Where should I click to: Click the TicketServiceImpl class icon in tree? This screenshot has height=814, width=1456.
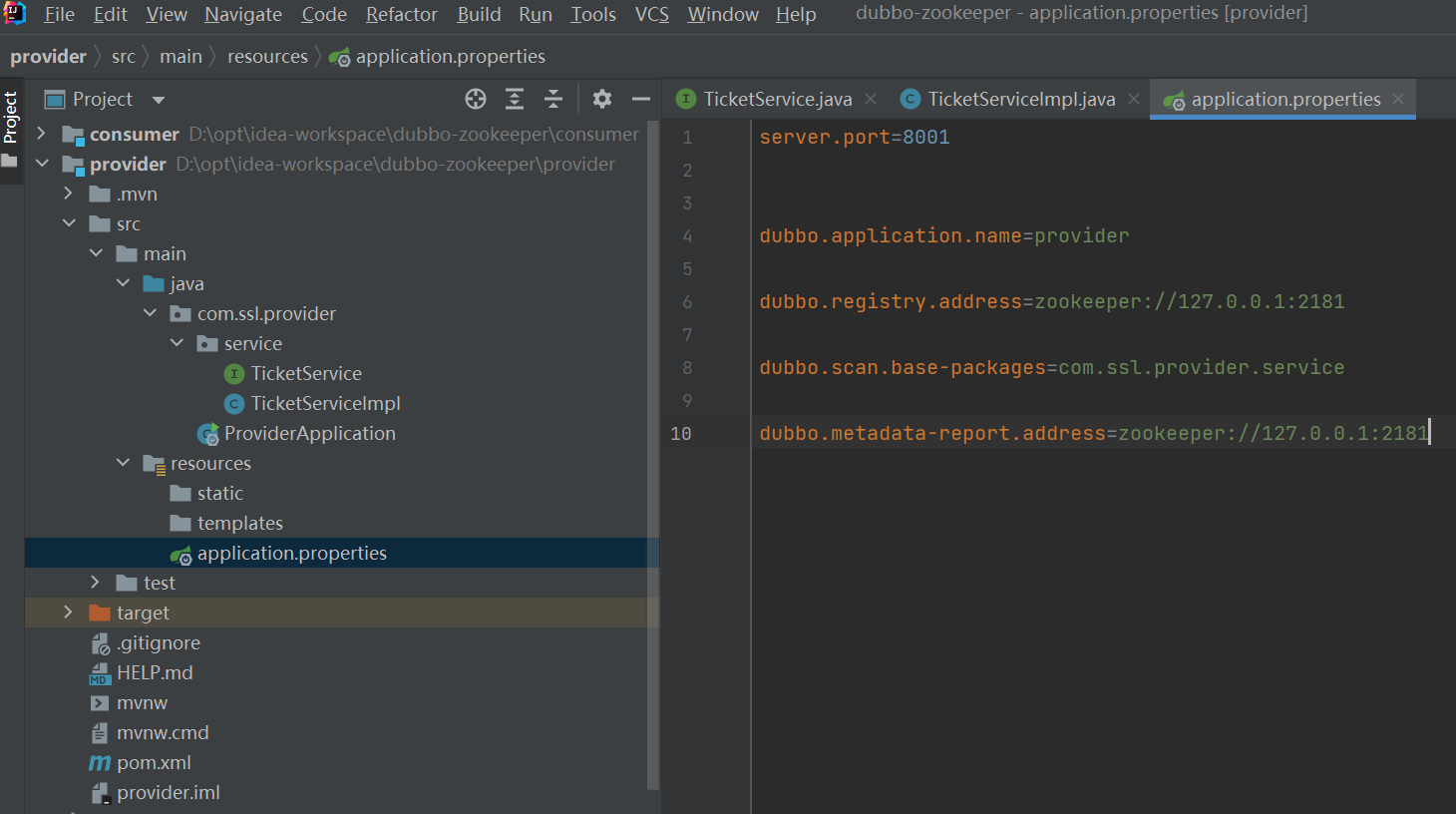pyautogui.click(x=234, y=404)
